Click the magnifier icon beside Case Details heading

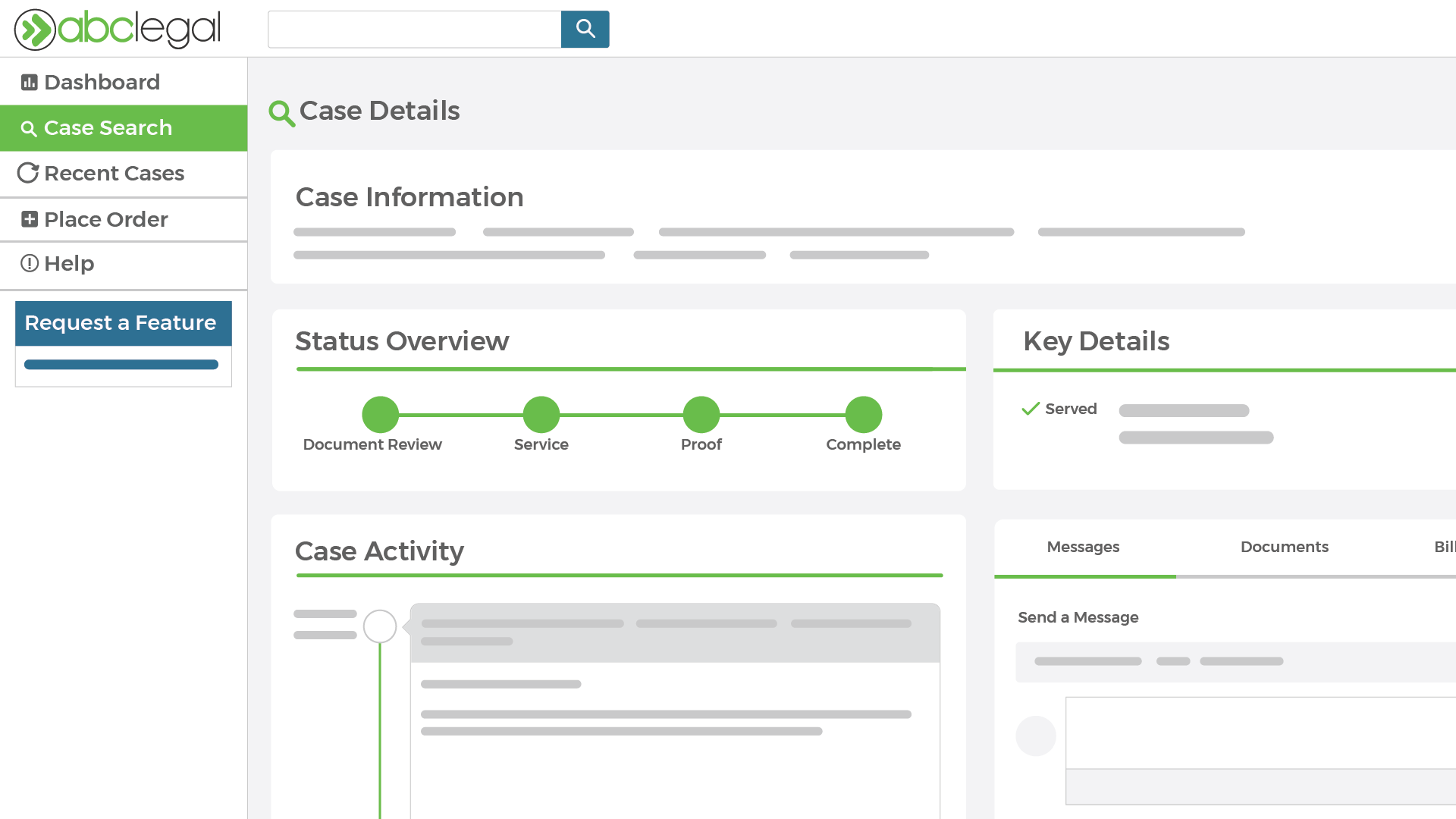pos(281,114)
